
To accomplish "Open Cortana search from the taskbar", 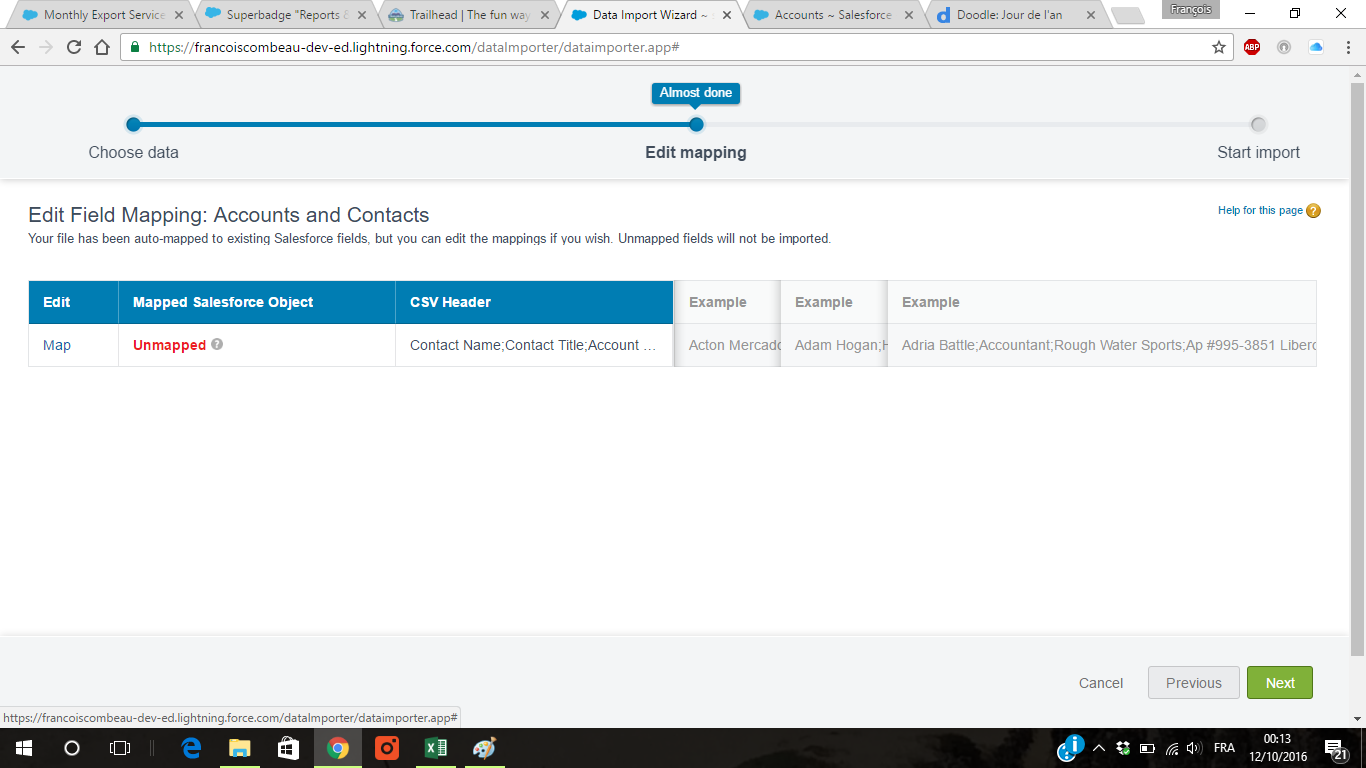I will (71, 748).
